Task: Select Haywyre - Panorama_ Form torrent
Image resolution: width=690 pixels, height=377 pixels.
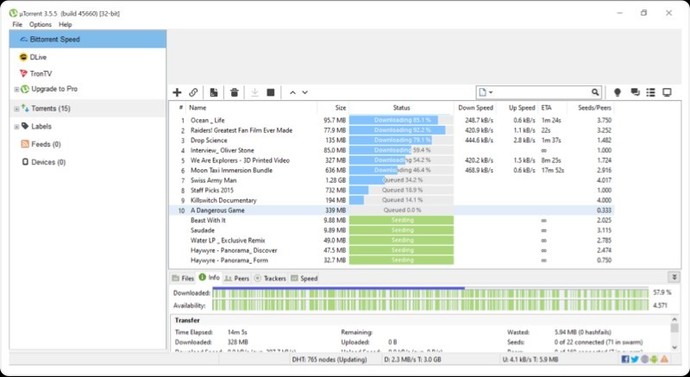Action: click(392, 260)
